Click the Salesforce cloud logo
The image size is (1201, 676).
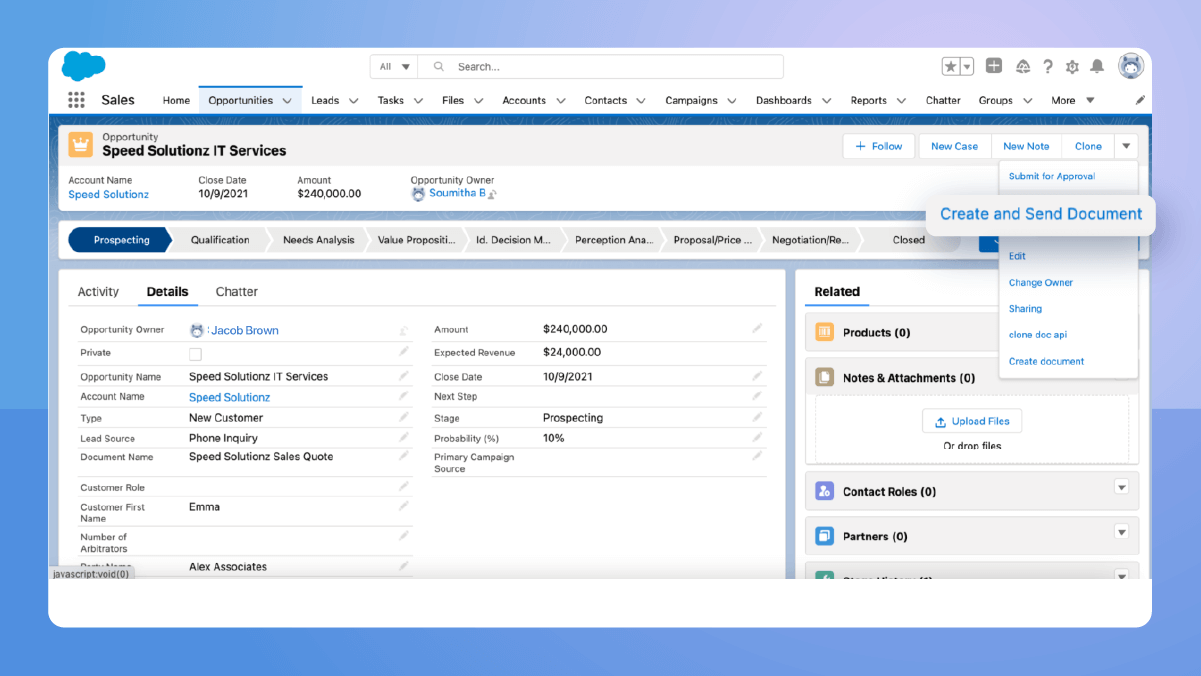(x=84, y=66)
